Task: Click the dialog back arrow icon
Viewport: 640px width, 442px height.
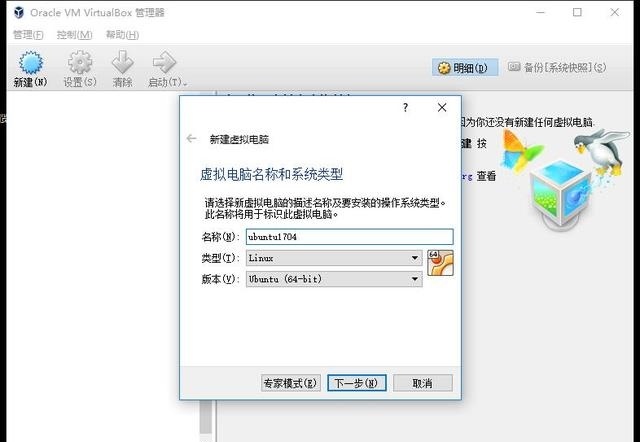Action: (x=191, y=139)
